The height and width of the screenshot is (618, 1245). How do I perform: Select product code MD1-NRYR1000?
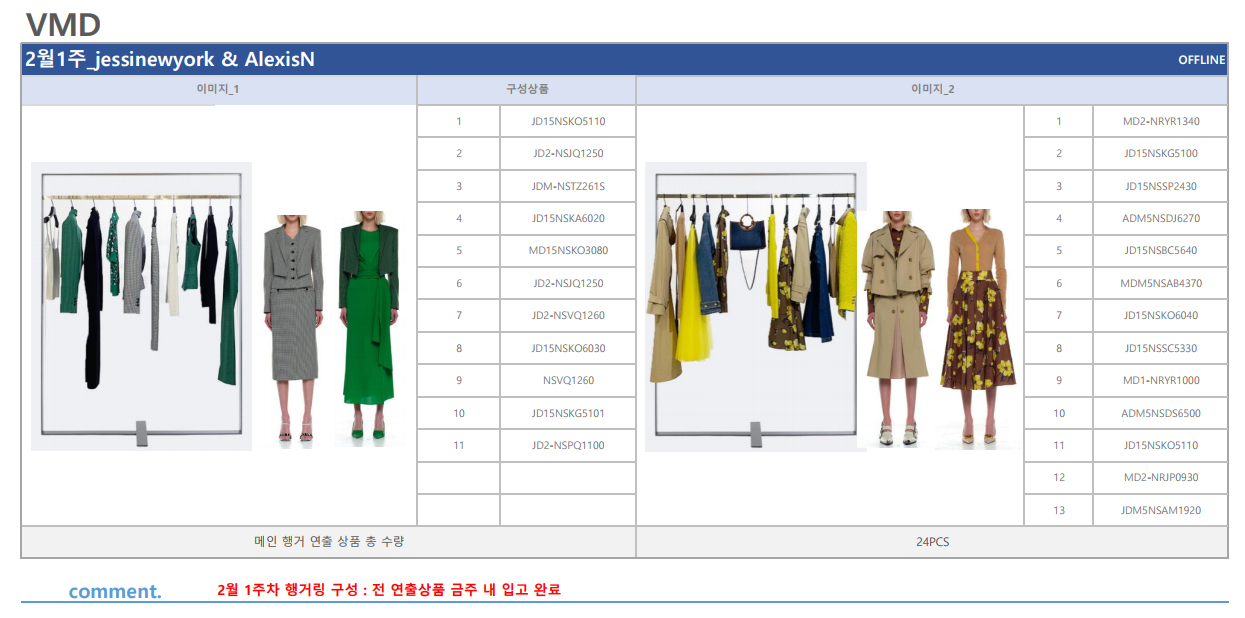pyautogui.click(x=1161, y=380)
